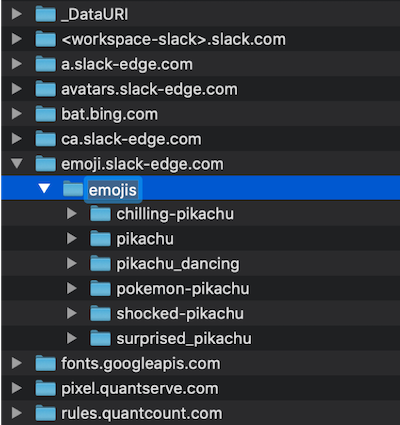The height and width of the screenshot is (425, 400).
Task: Click the emoji.slack-edge.com folder icon
Action: coord(45,164)
